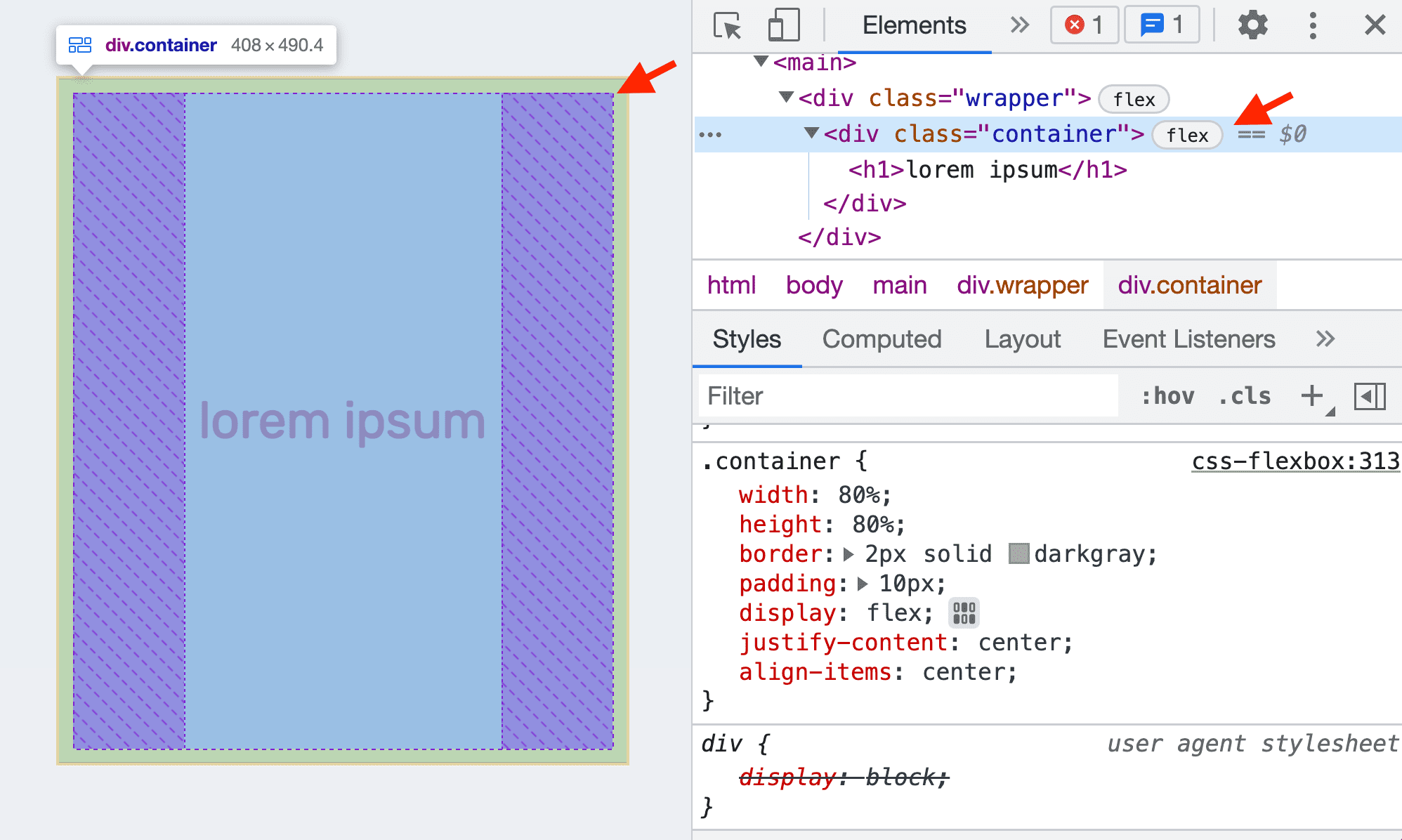1402x840 pixels.
Task: Click the add new style rule button
Action: (1310, 395)
